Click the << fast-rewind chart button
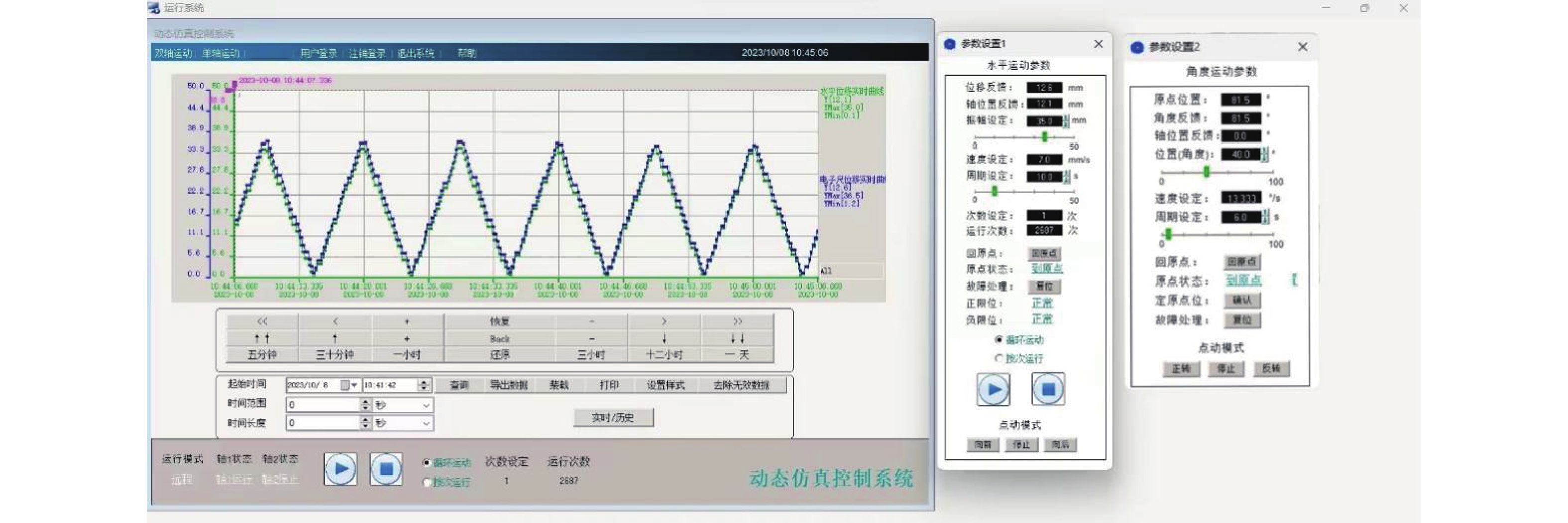1568x523 pixels. pos(262,321)
